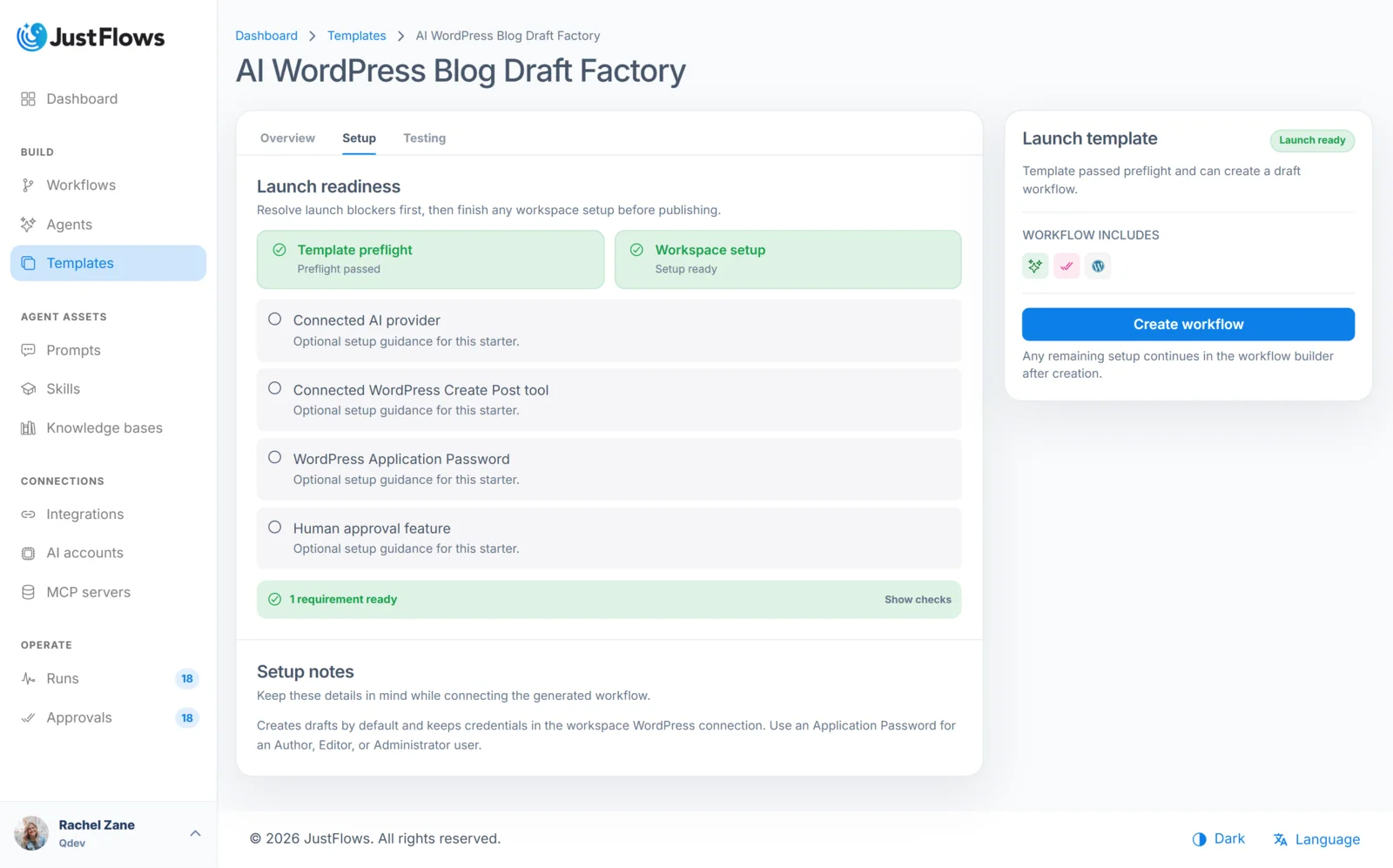Click the Integrations link icon
Image resolution: width=1393 pixels, height=868 pixels.
28,515
